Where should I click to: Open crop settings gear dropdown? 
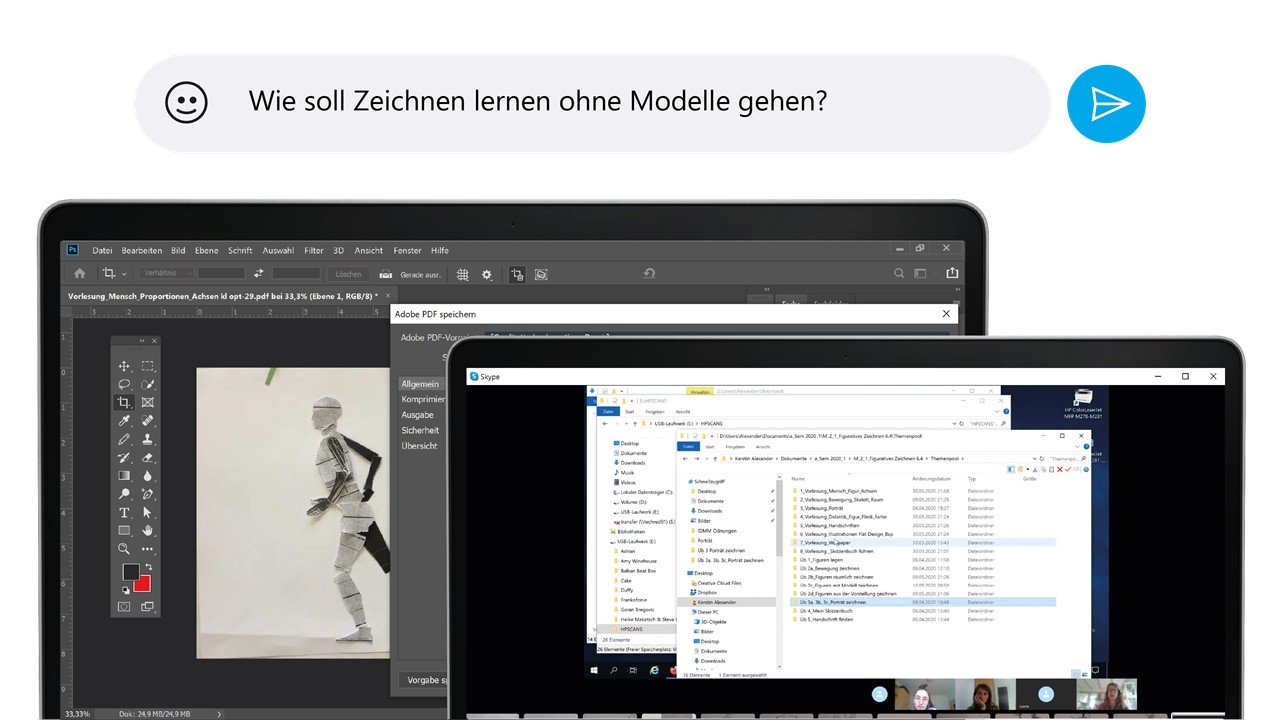(x=487, y=274)
